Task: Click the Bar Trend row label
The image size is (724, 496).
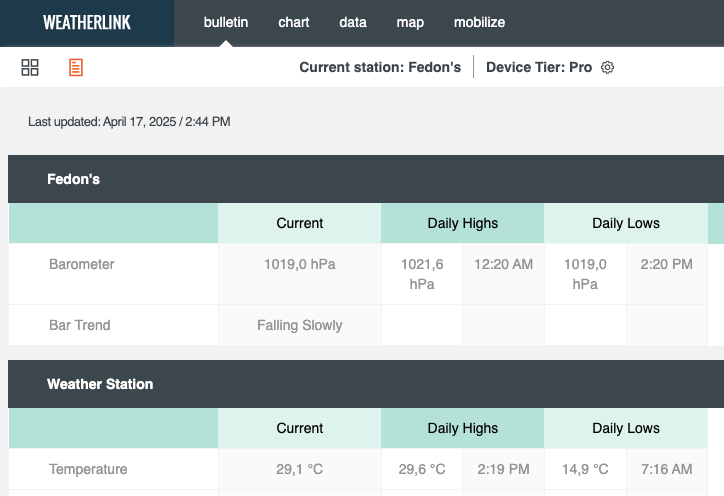Action: 79,325
